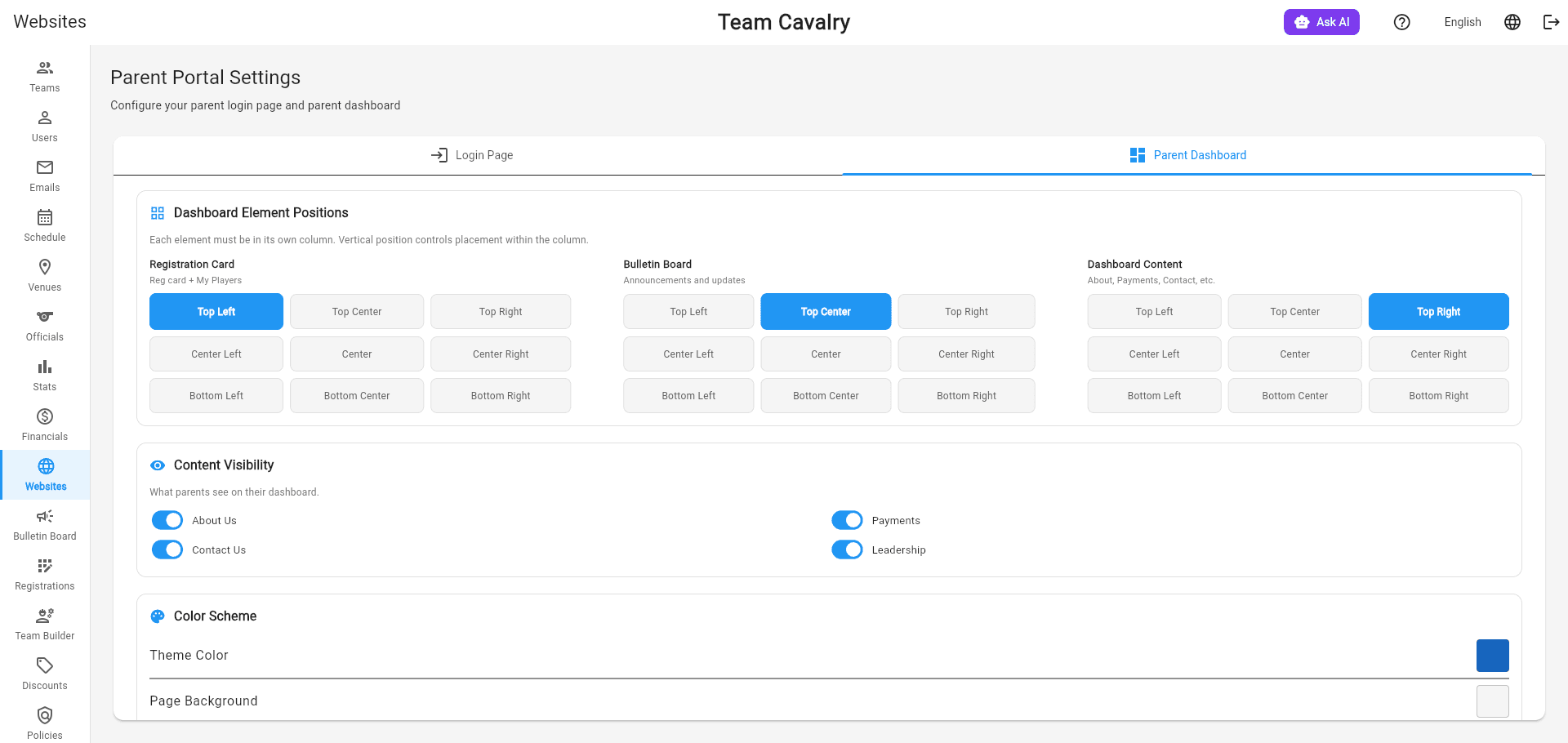Image resolution: width=1568 pixels, height=743 pixels.
Task: Click the Dashboard Element Positions grid icon
Action: point(158,213)
